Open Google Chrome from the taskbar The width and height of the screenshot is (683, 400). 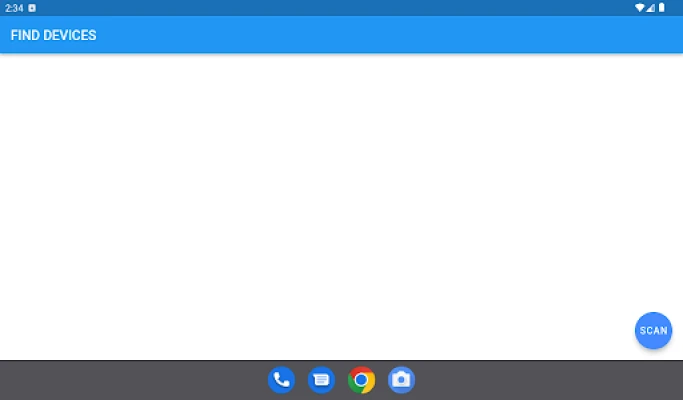[361, 380]
